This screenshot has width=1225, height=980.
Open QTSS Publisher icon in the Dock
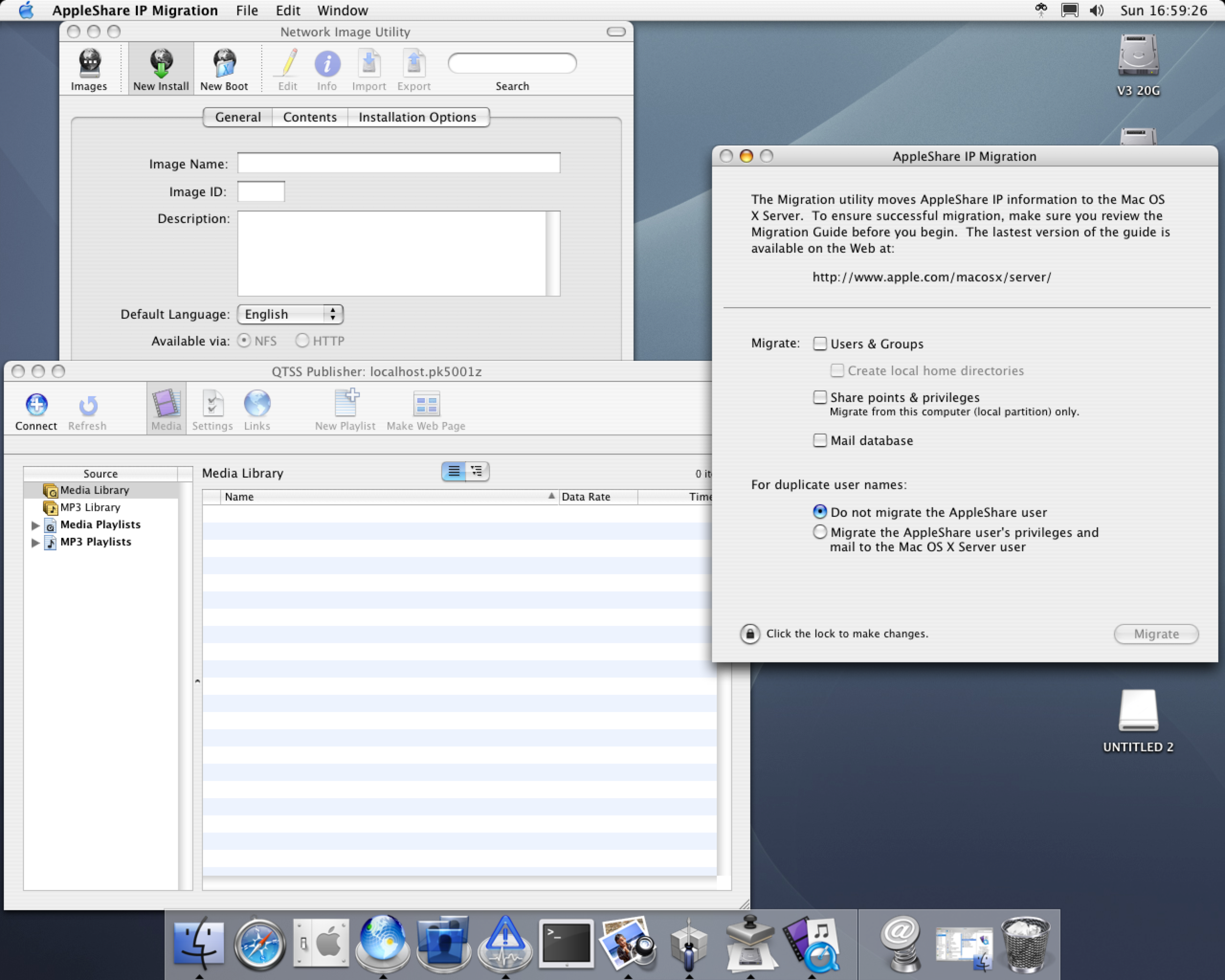[x=812, y=943]
